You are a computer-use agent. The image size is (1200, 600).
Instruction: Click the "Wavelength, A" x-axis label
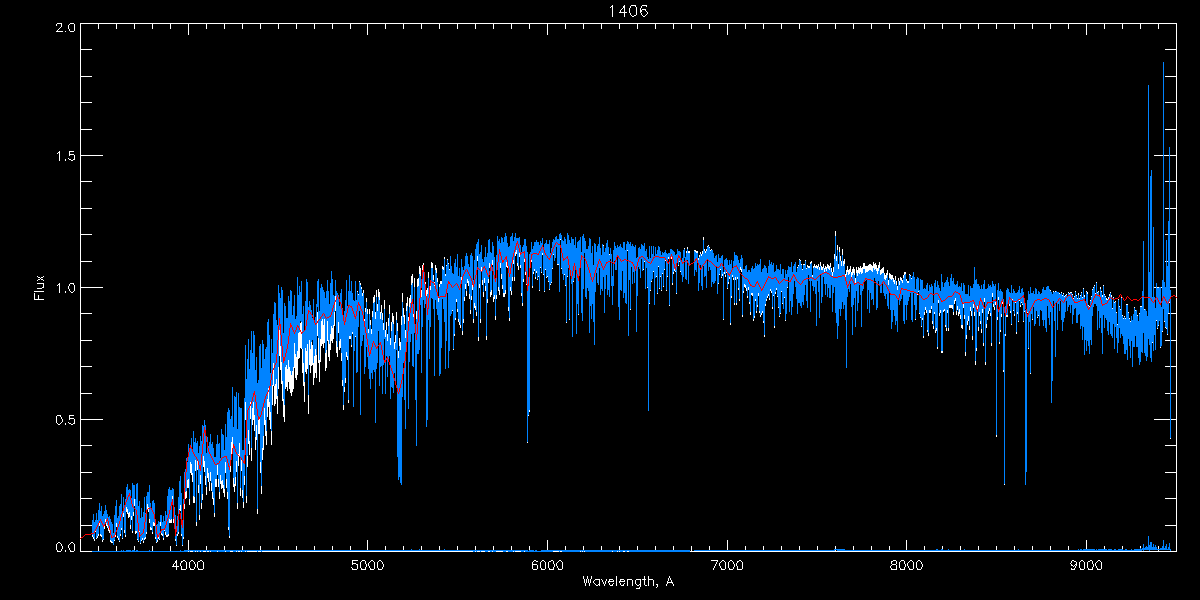pos(627,581)
